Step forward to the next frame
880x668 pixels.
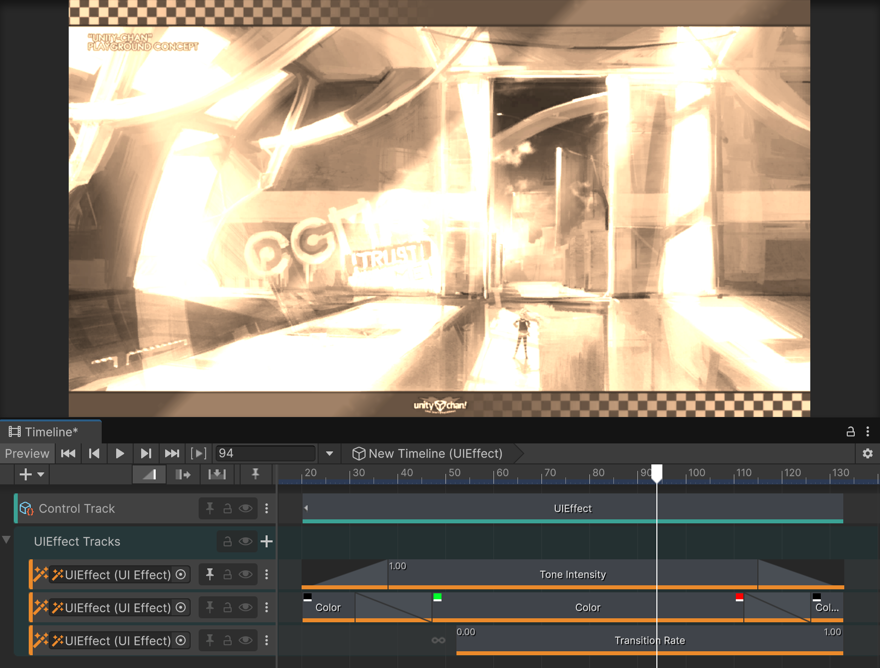[x=146, y=453]
